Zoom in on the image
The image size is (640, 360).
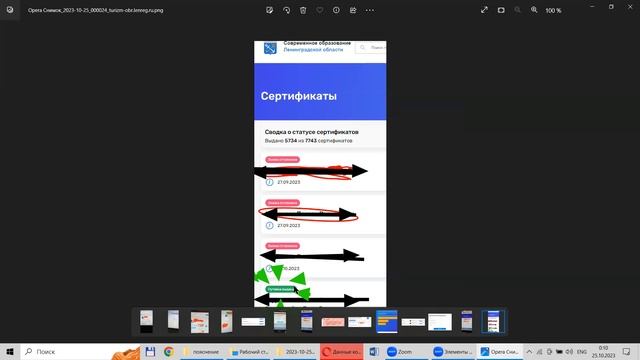click(534, 10)
